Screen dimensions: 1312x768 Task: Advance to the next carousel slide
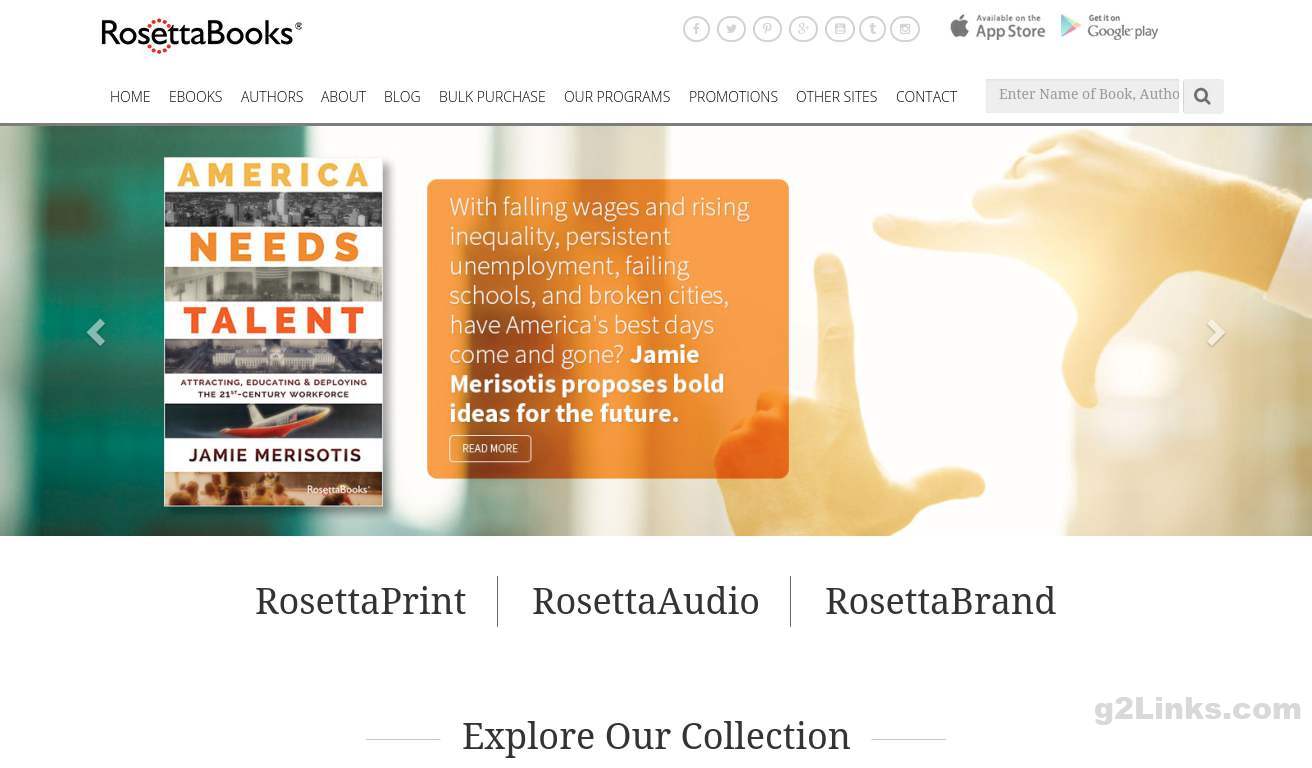1216,332
